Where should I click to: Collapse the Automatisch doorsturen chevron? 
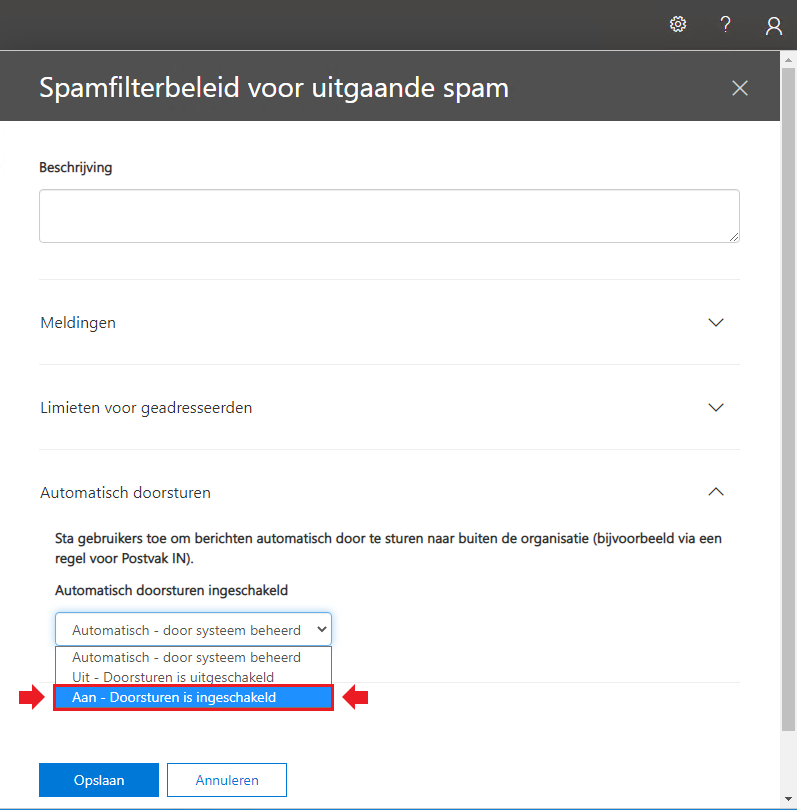click(715, 492)
